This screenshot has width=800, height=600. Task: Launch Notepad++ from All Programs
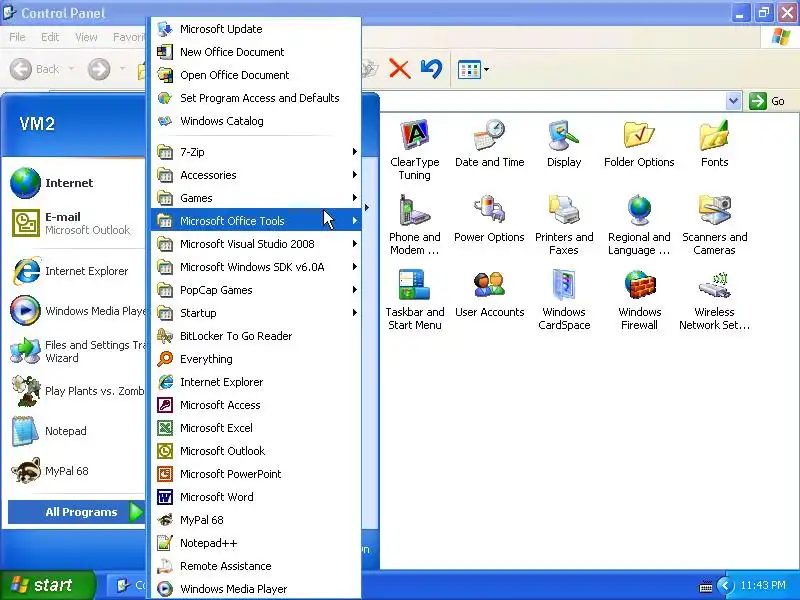coord(256,543)
